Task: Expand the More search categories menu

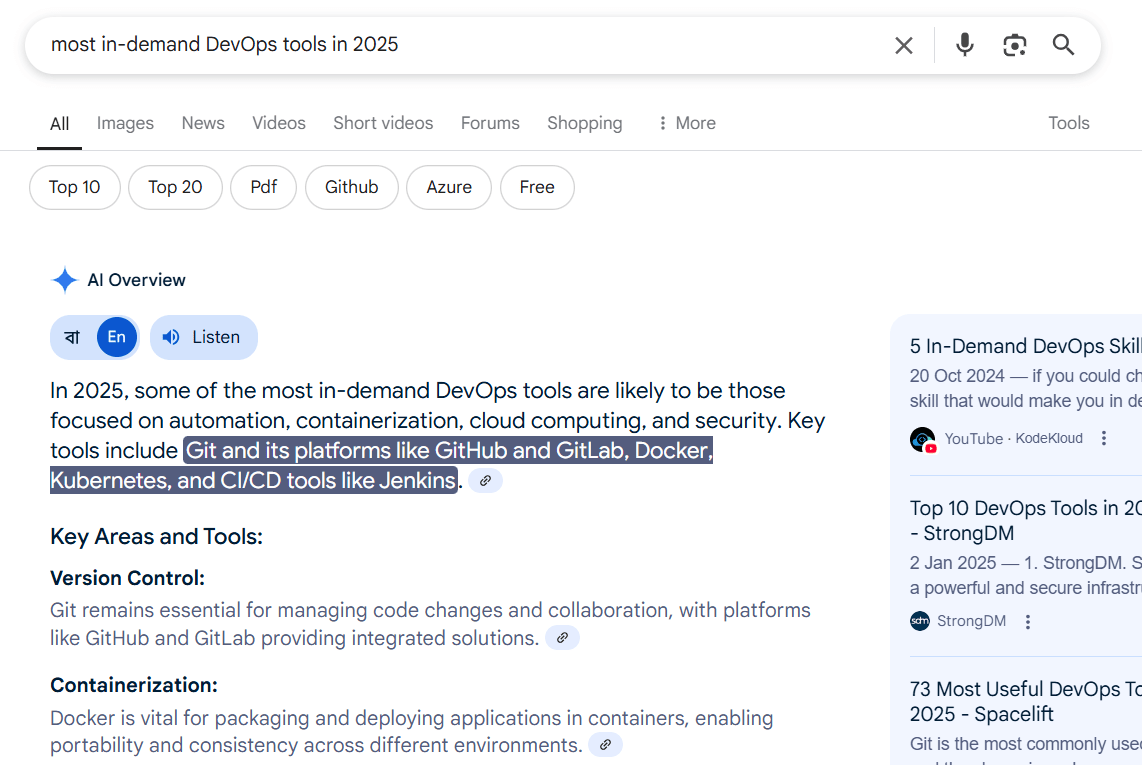Action: [x=686, y=123]
